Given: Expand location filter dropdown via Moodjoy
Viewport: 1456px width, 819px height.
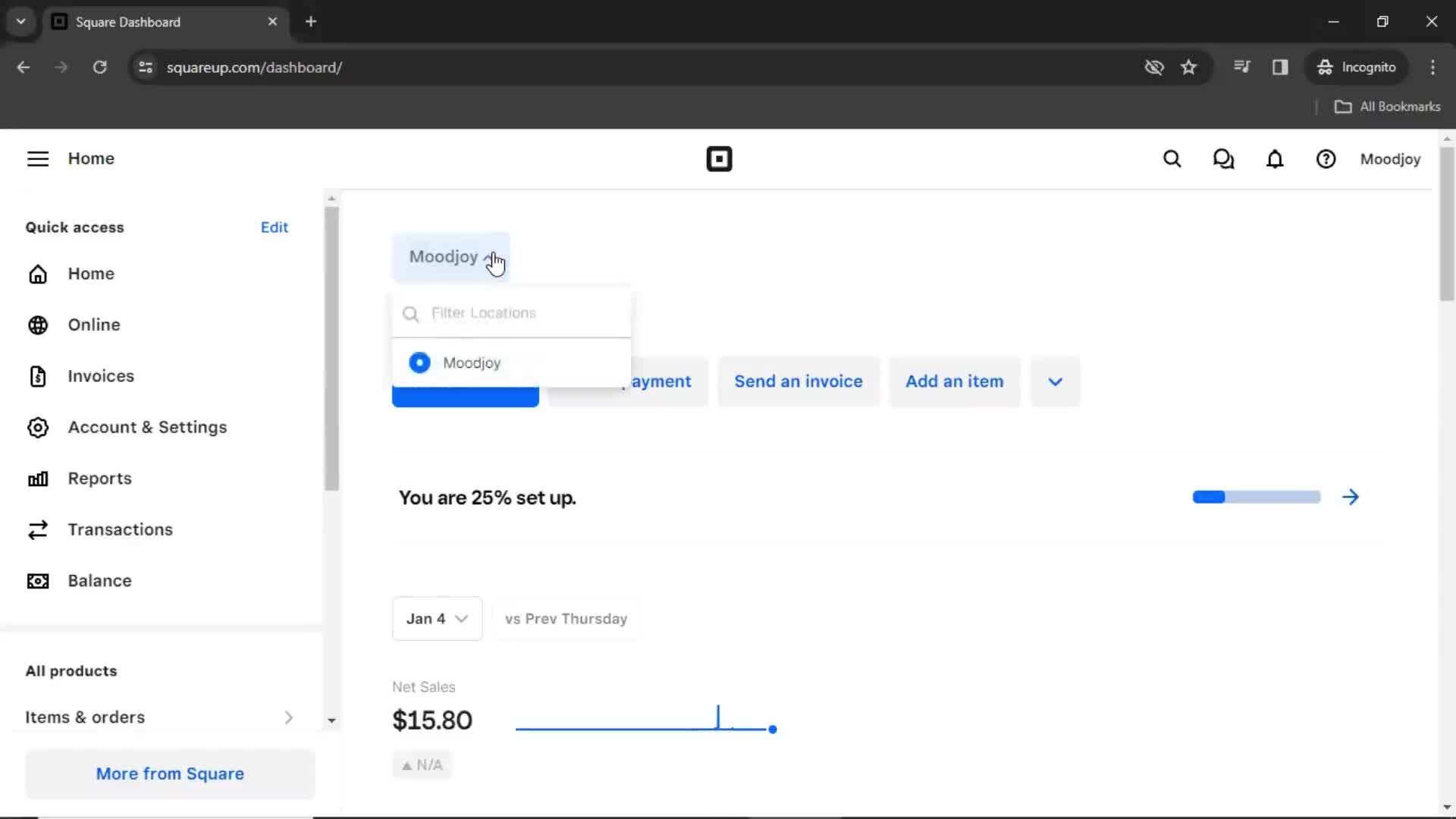Looking at the screenshot, I should (x=452, y=257).
